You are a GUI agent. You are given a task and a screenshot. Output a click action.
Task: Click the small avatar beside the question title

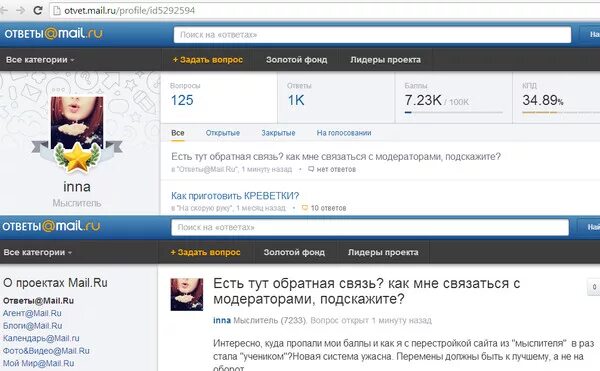click(187, 295)
